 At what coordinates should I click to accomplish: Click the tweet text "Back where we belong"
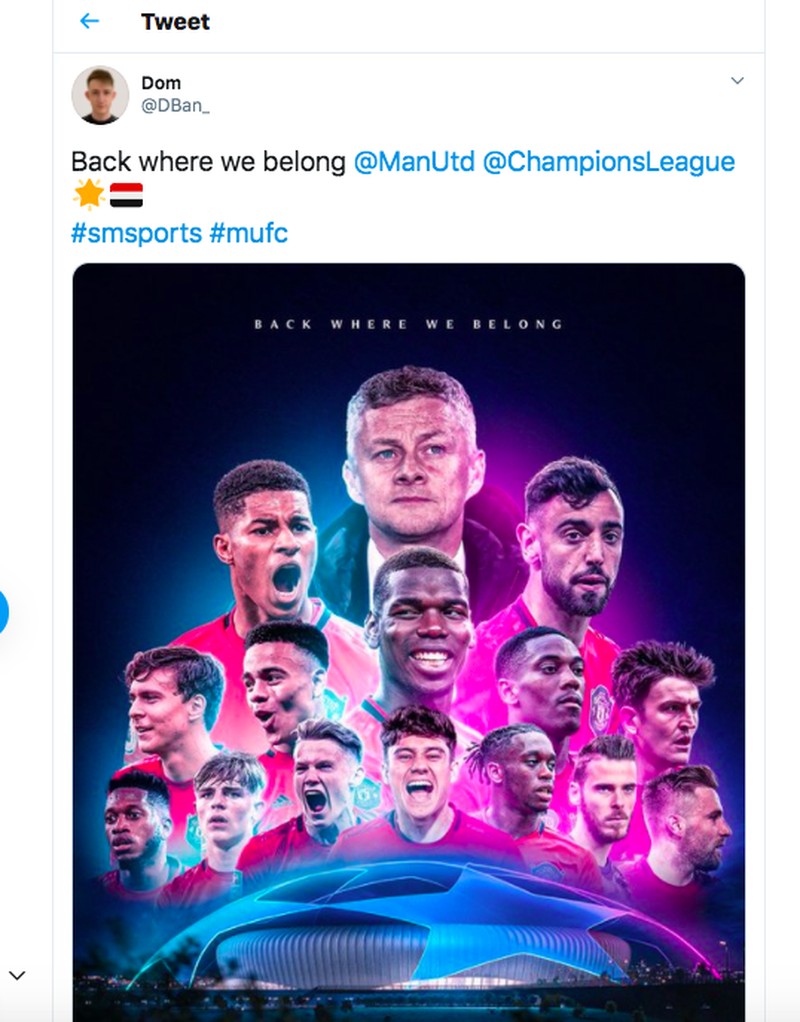point(208,162)
